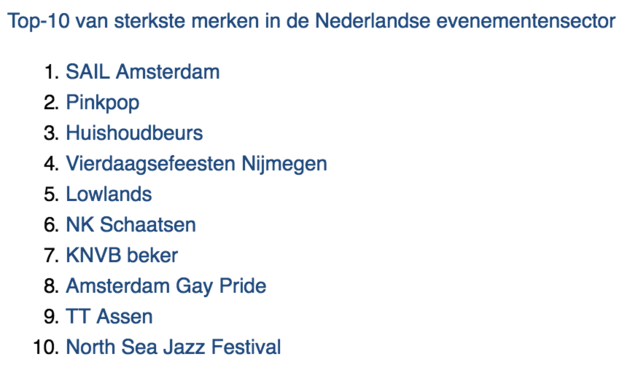The height and width of the screenshot is (370, 630).
Task: Click the KNVB beker link
Action: (122, 256)
